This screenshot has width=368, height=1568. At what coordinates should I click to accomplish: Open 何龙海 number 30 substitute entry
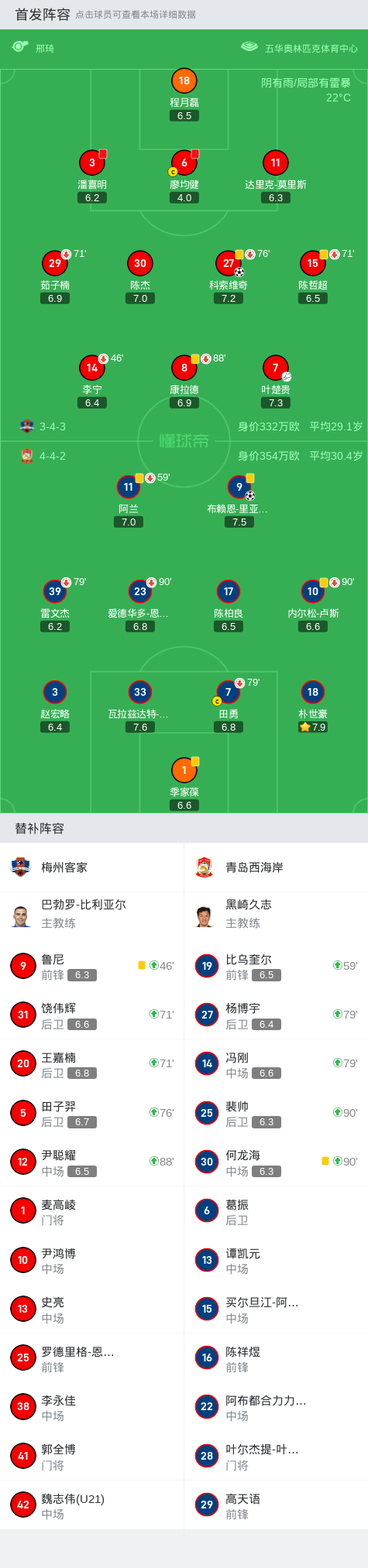pyautogui.click(x=276, y=1162)
